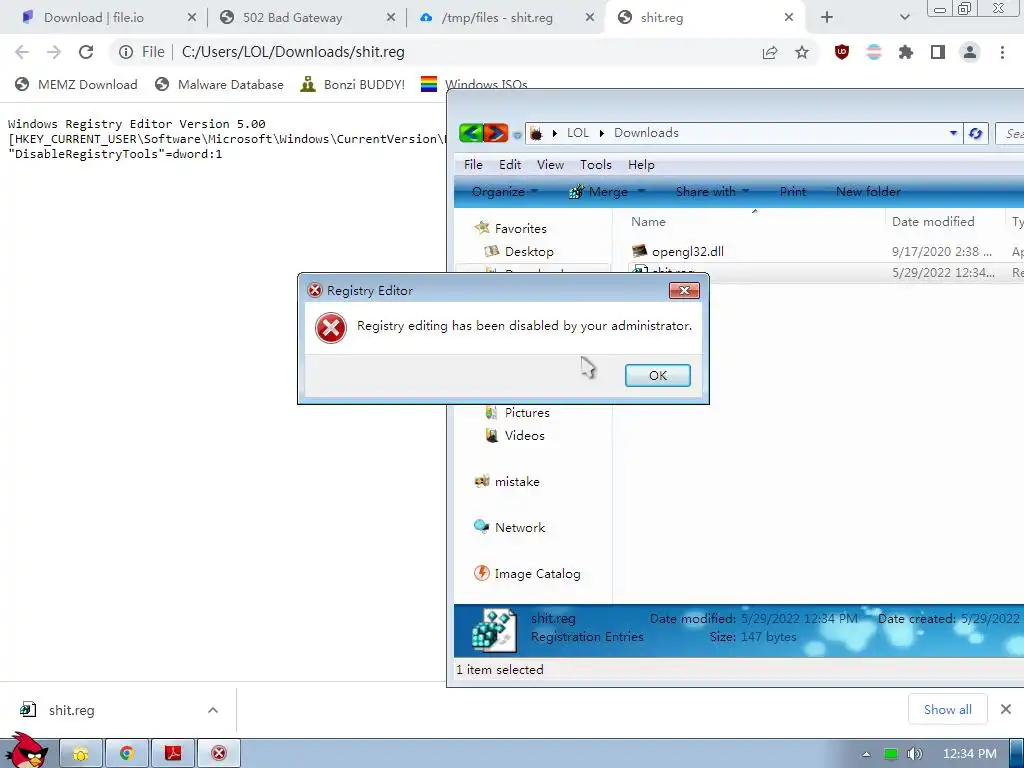The width and height of the screenshot is (1024, 768).
Task: Go back with Chrome back arrow
Action: point(22,52)
